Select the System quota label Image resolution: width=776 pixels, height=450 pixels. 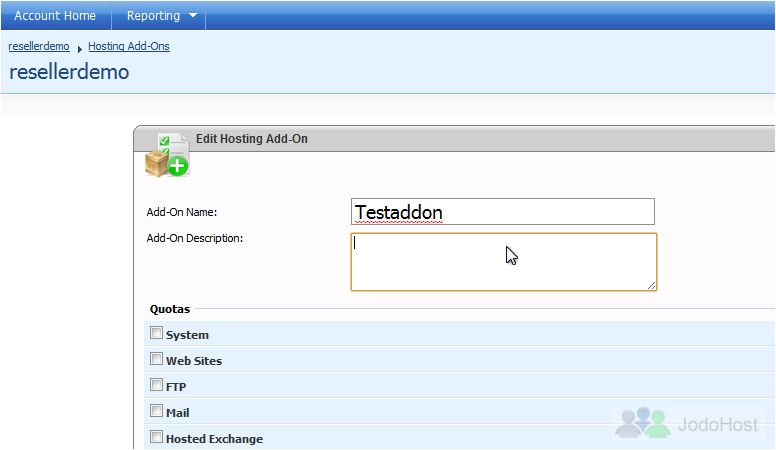[187, 335]
